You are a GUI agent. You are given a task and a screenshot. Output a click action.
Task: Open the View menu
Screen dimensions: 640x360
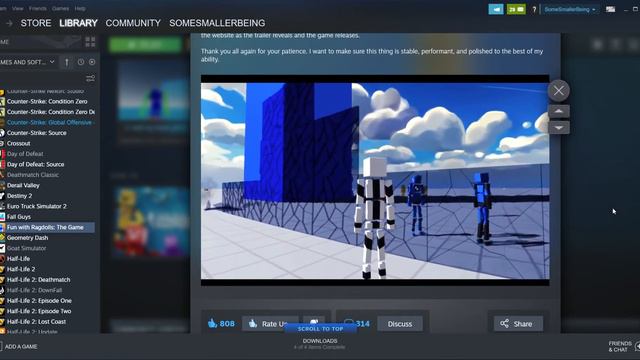18,8
